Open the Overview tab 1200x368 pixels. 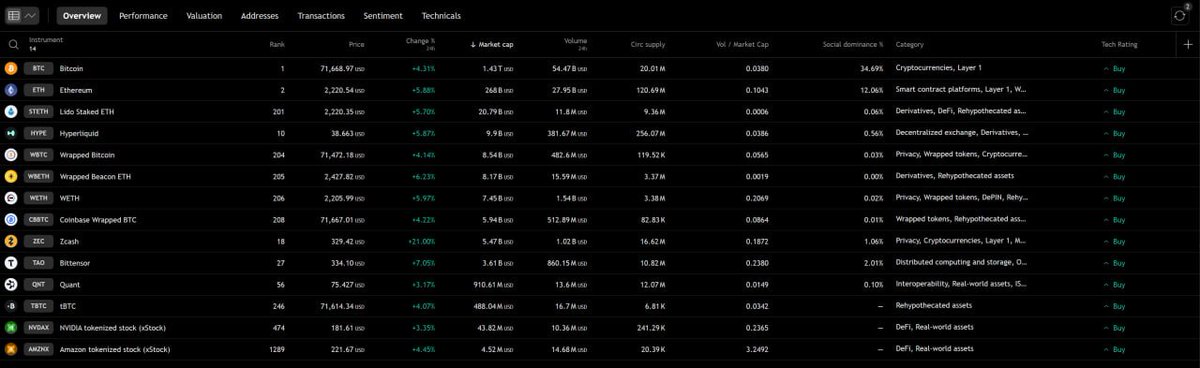click(82, 16)
